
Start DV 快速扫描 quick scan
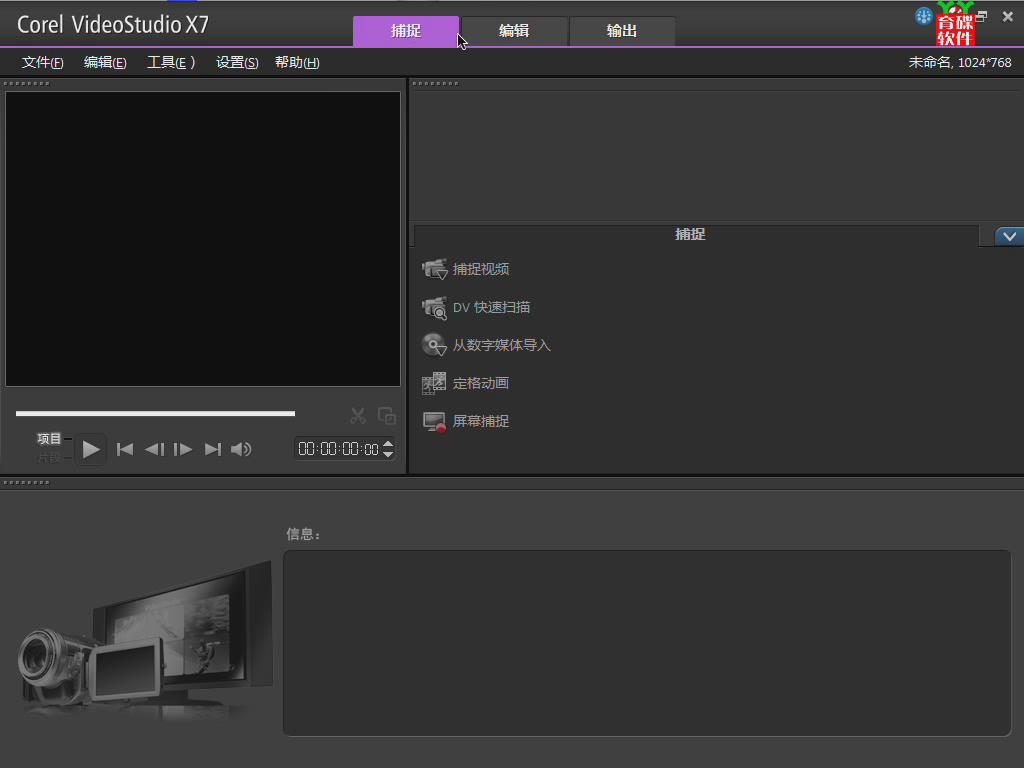click(x=476, y=307)
